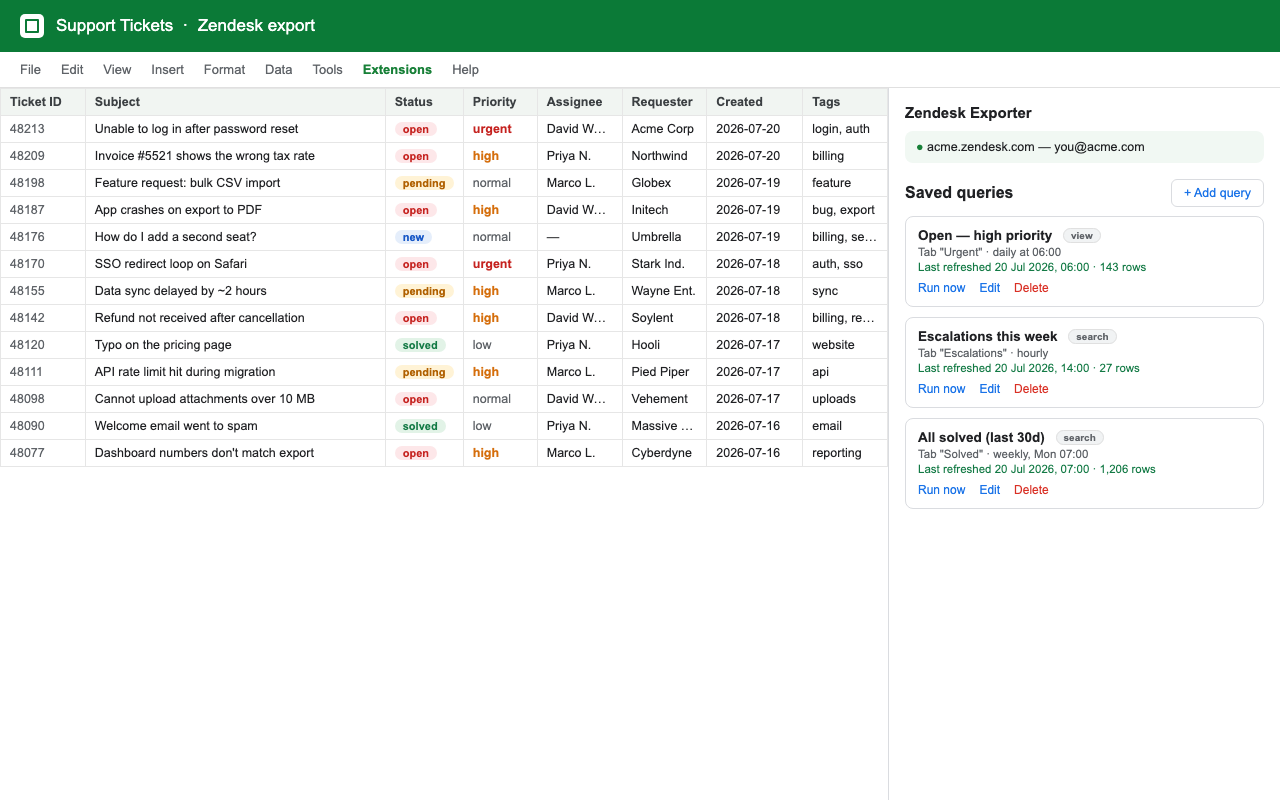Open the Help menu
1280x800 pixels.
(465, 70)
